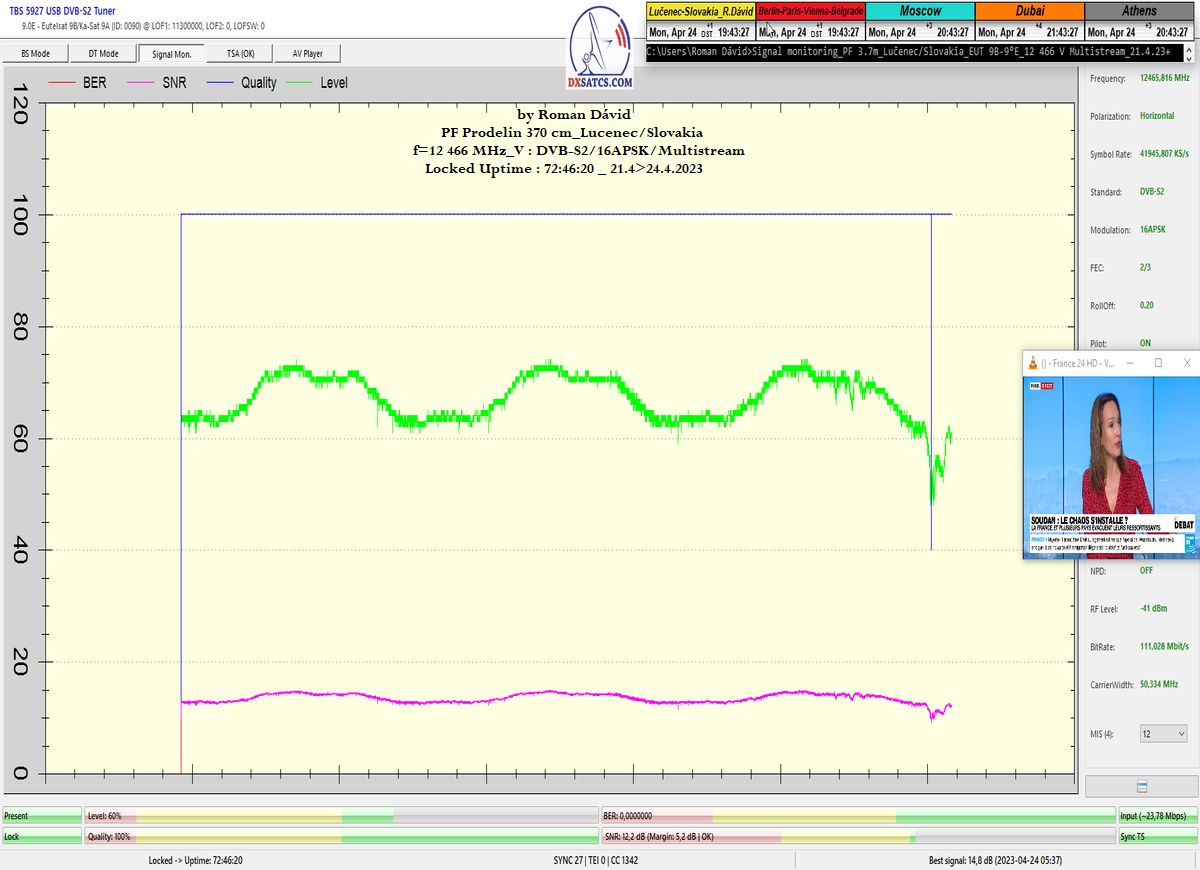Click the icon button below the MIS dropdown
Image resolution: width=1200 pixels, height=870 pixels.
(x=1141, y=787)
